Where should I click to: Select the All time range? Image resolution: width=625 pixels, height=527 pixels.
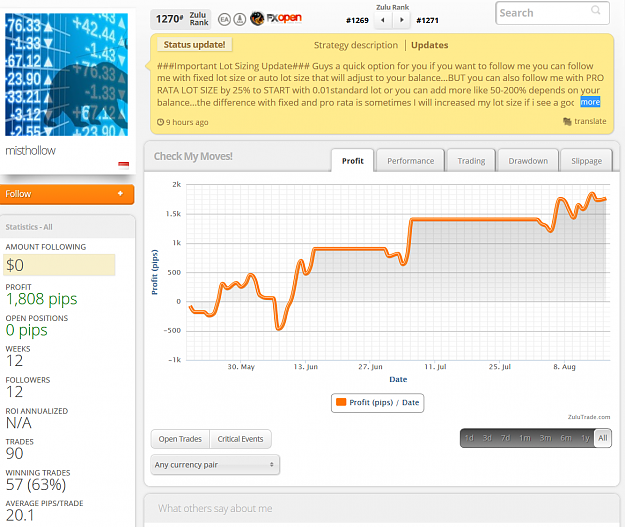(603, 438)
